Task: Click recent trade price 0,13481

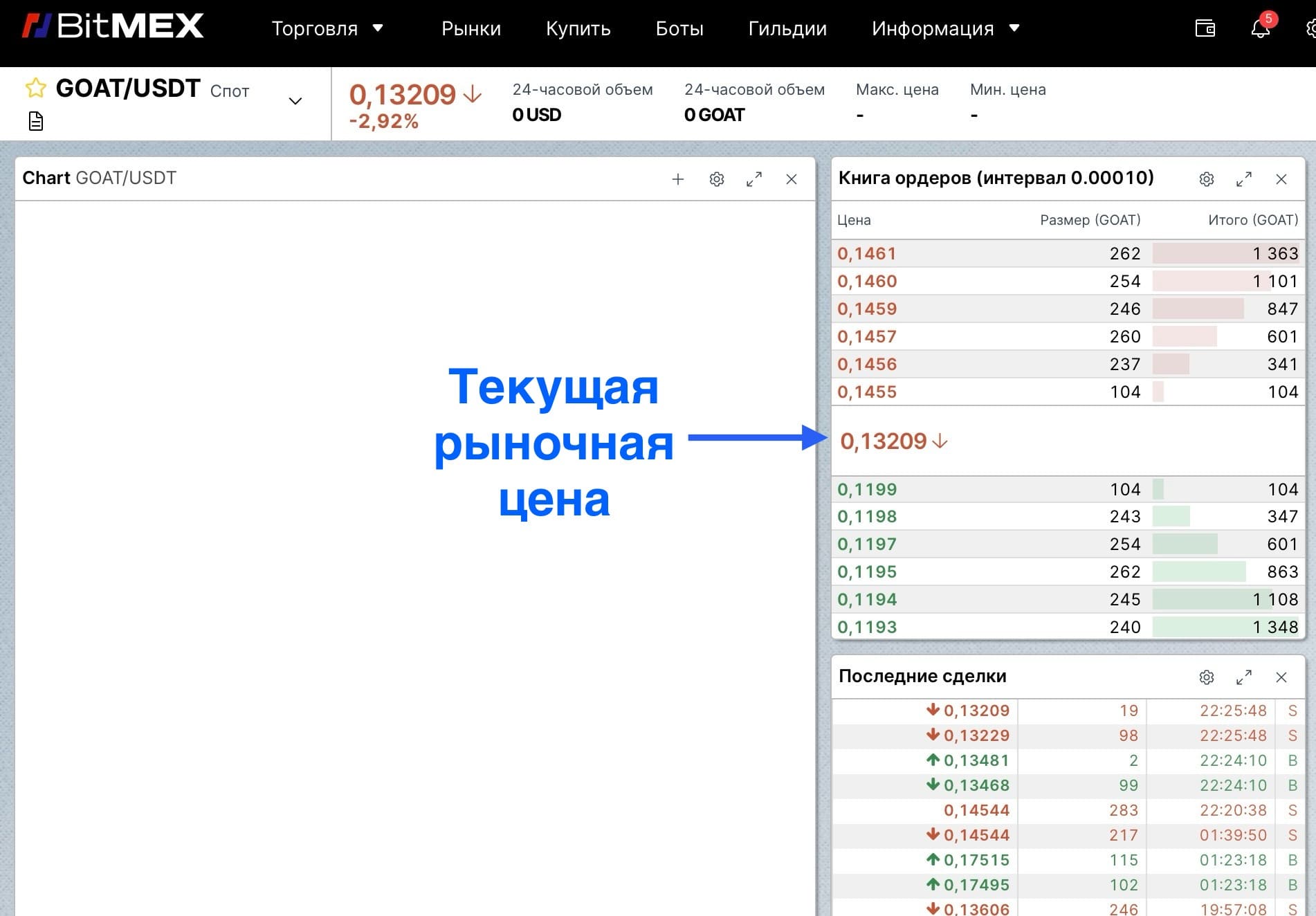Action: tap(976, 760)
